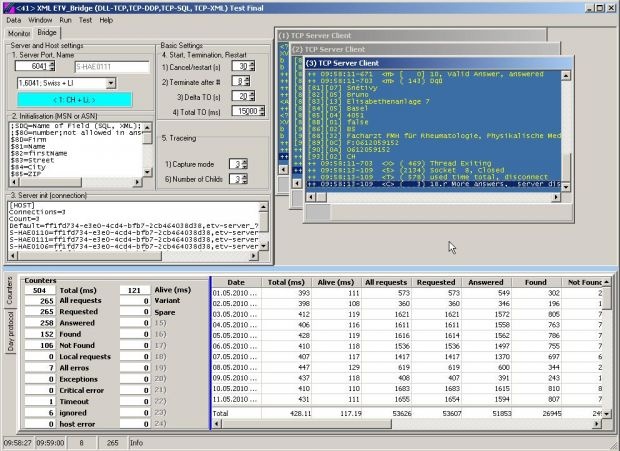
Task: Open the Run menu
Action: [x=65, y=20]
